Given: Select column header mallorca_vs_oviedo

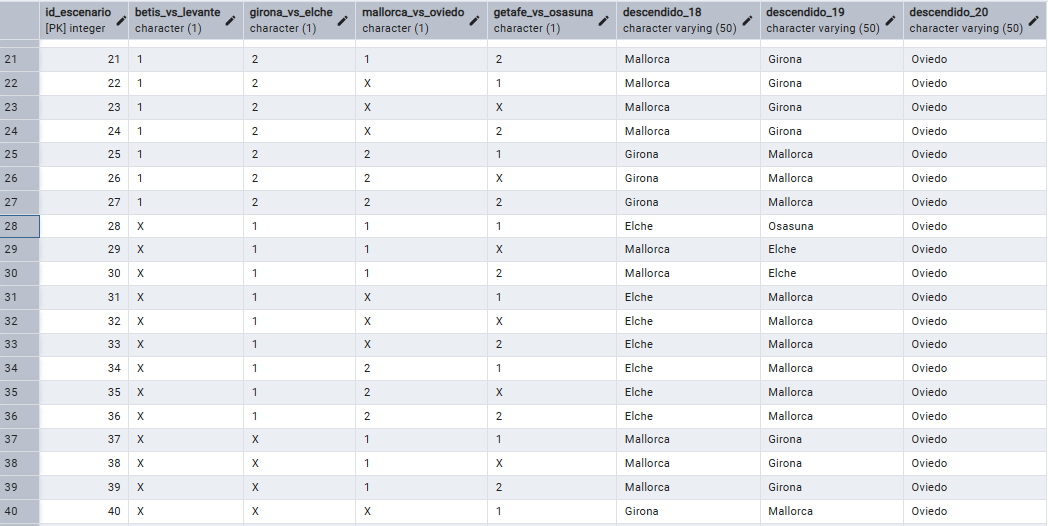Looking at the screenshot, I should click(422, 20).
